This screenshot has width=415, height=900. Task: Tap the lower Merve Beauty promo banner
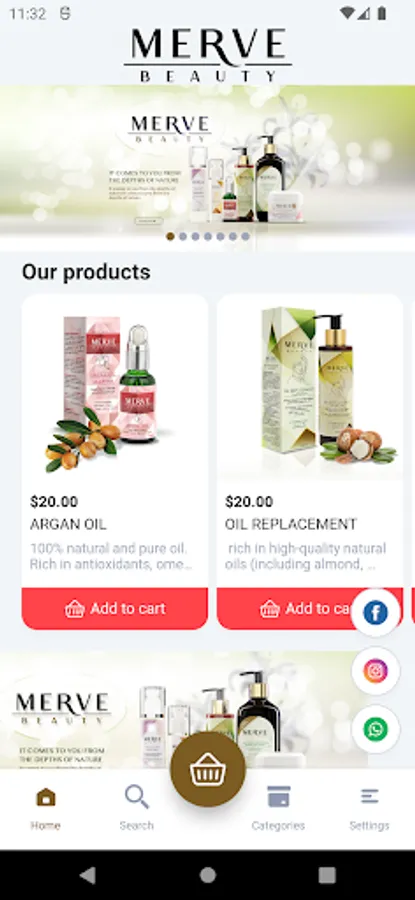pos(184,710)
